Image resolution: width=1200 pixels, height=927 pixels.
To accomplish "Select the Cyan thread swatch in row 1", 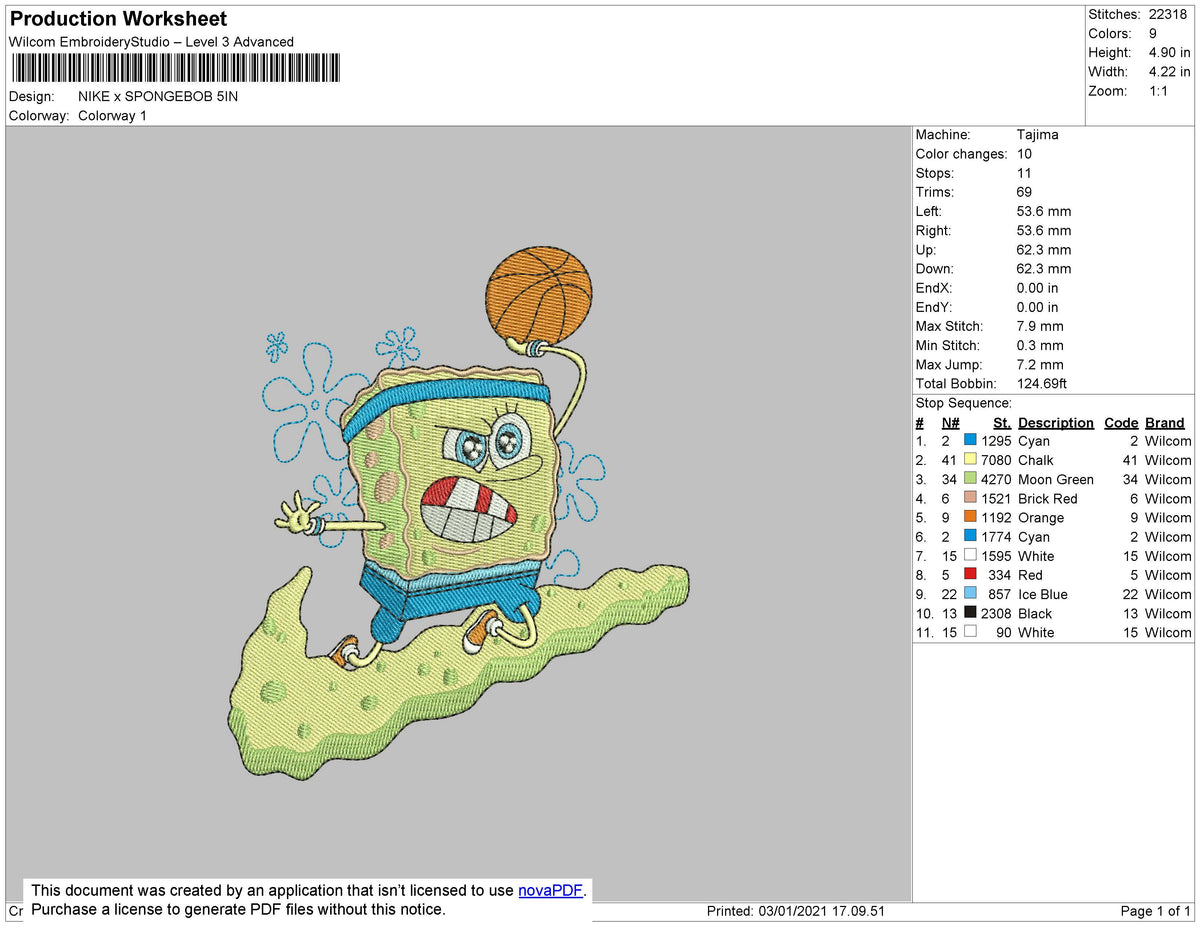I will [x=969, y=440].
